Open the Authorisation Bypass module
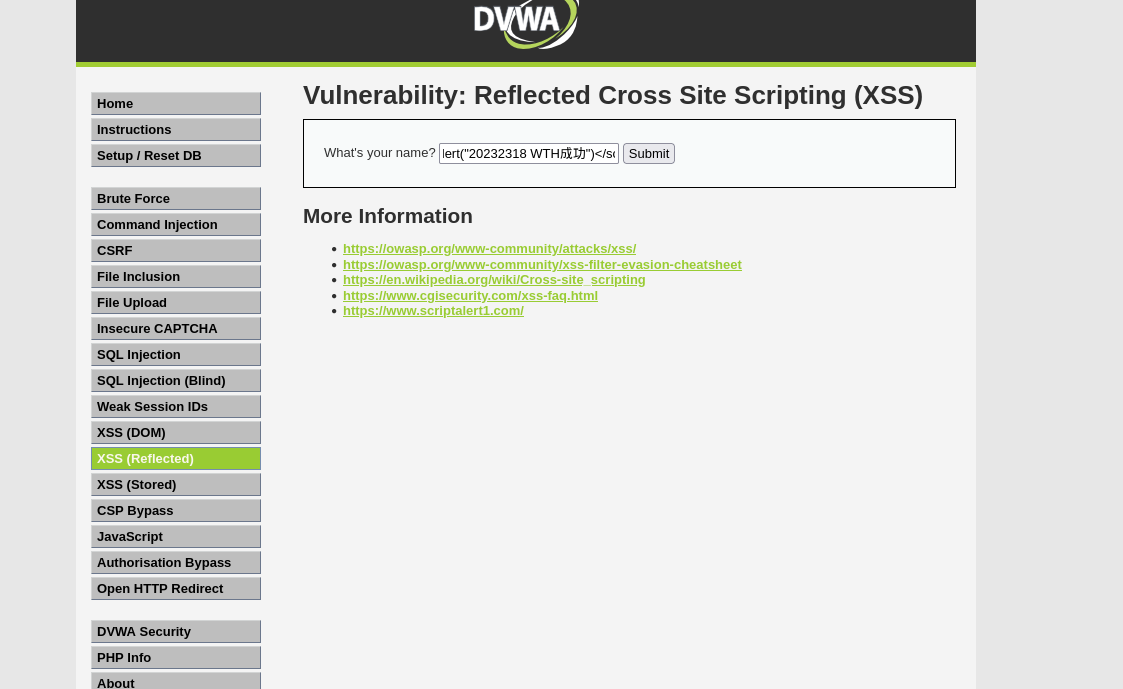This screenshot has width=1123, height=689. click(x=175, y=563)
